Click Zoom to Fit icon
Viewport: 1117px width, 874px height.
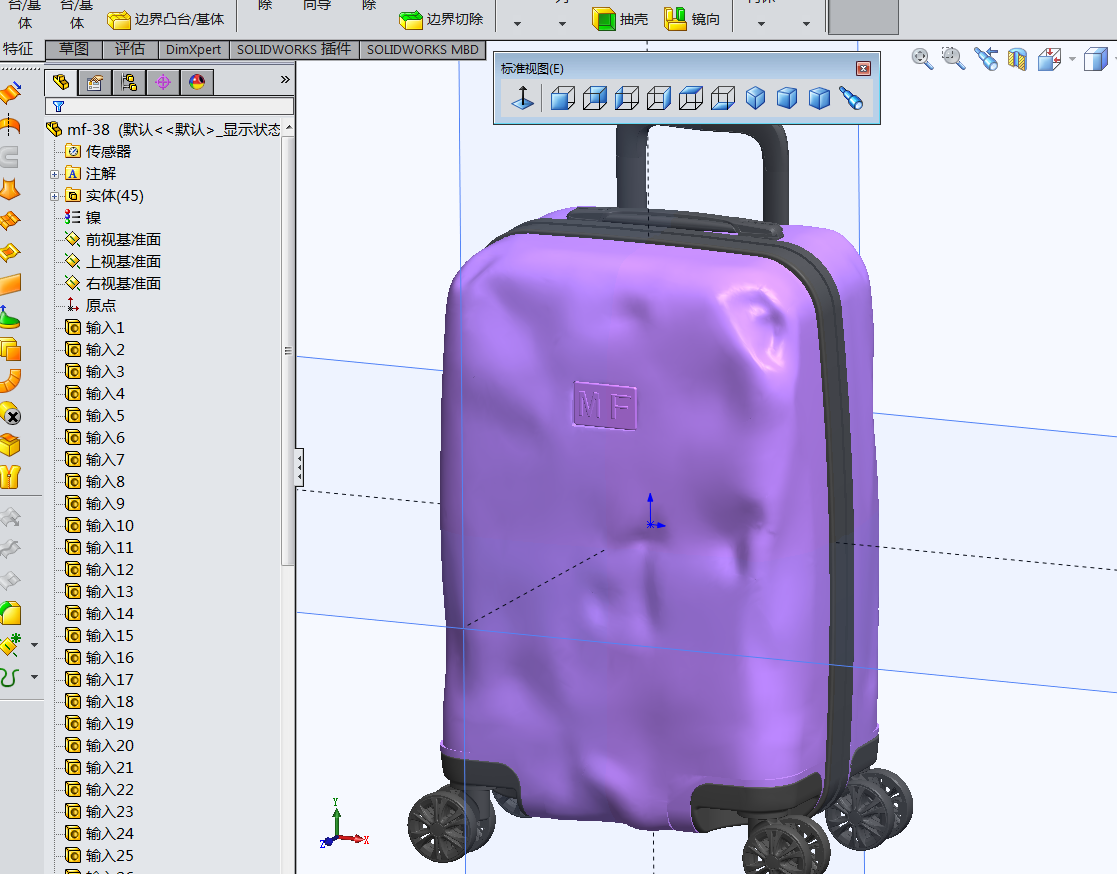923,58
